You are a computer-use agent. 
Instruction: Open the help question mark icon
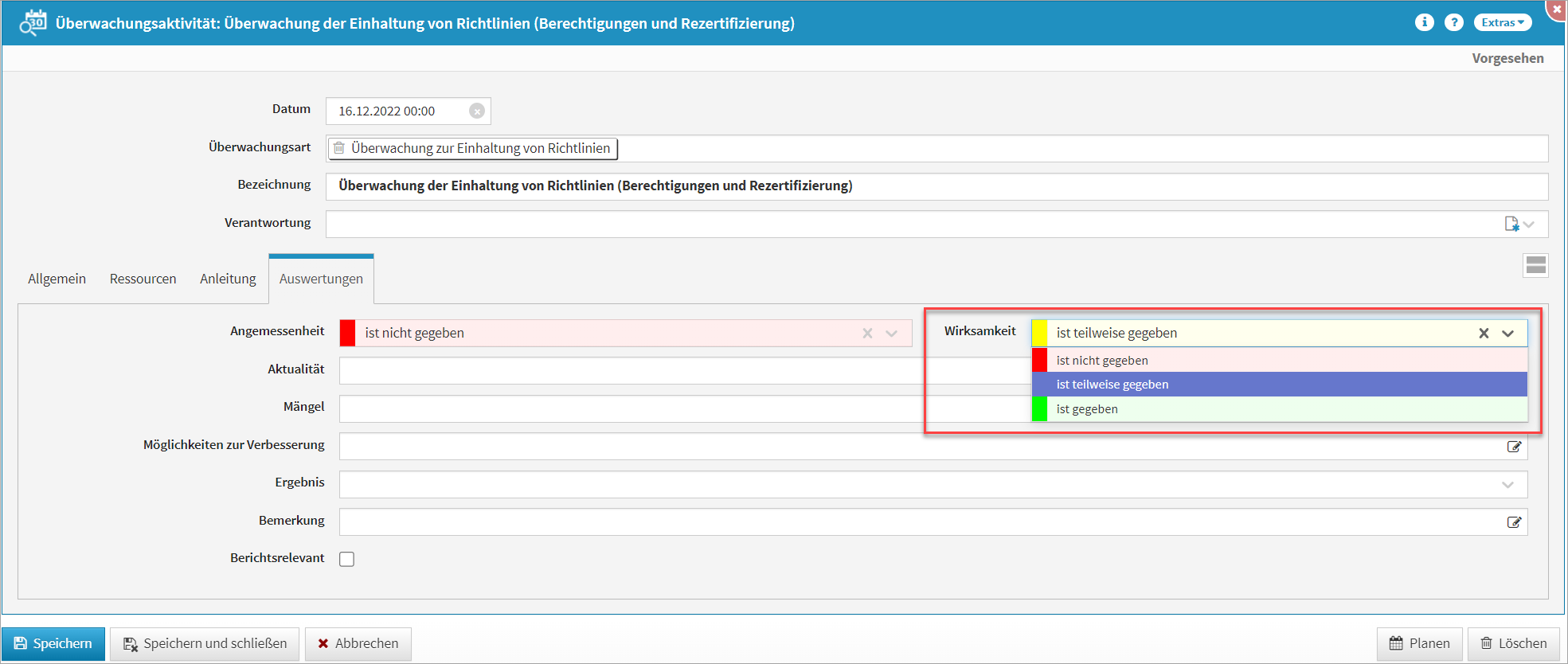1453,22
